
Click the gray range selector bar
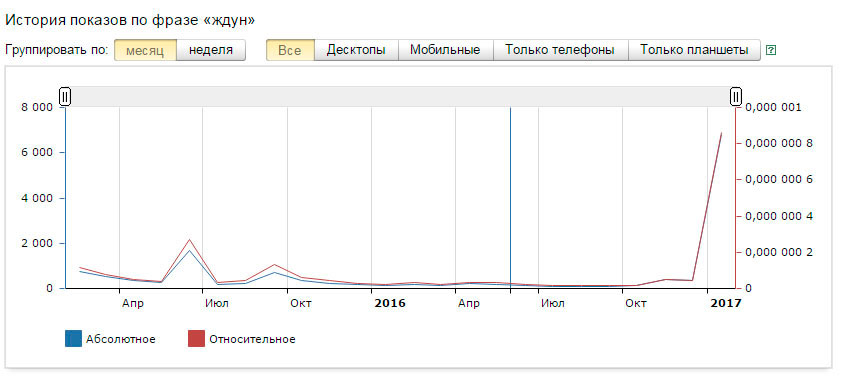(x=400, y=97)
